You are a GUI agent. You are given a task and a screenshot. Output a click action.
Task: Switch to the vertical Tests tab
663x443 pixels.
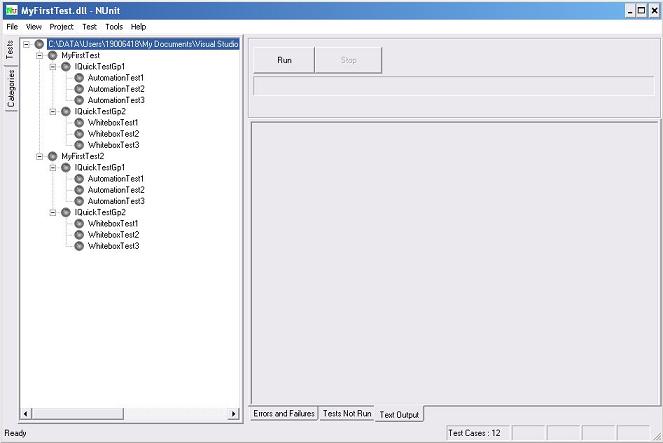click(10, 50)
